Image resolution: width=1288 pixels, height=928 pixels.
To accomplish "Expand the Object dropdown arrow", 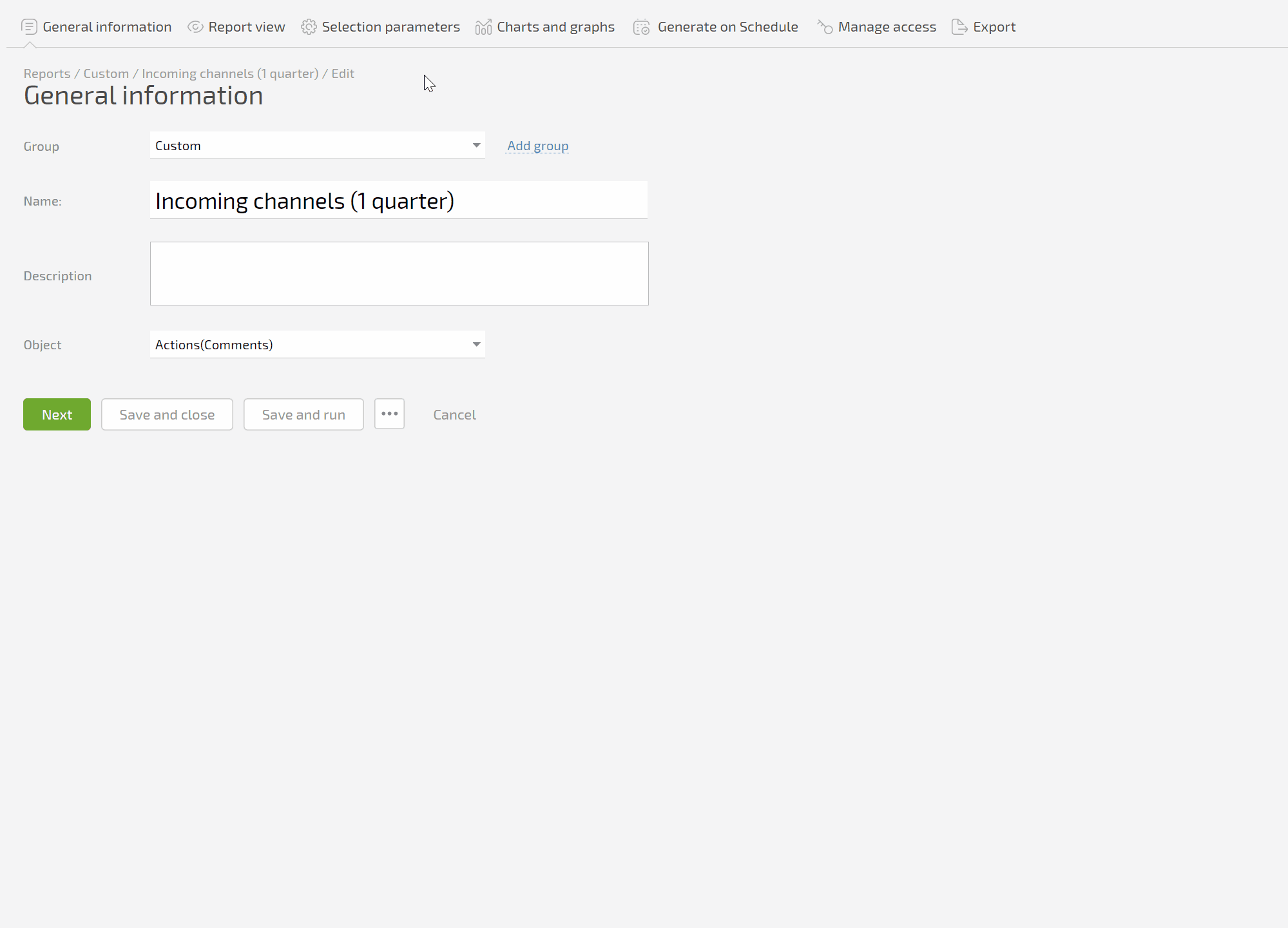I will pos(476,345).
